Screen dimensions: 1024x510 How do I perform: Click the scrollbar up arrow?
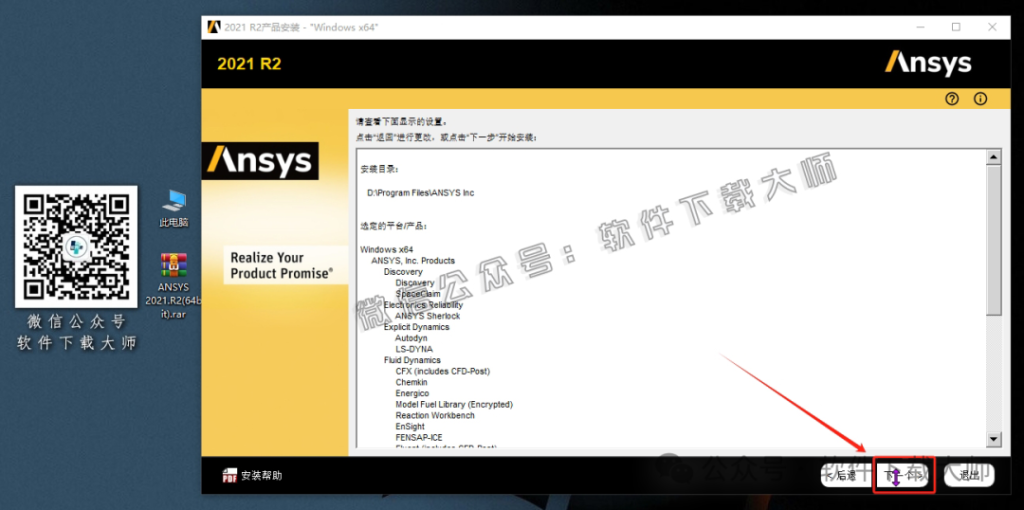coord(993,157)
